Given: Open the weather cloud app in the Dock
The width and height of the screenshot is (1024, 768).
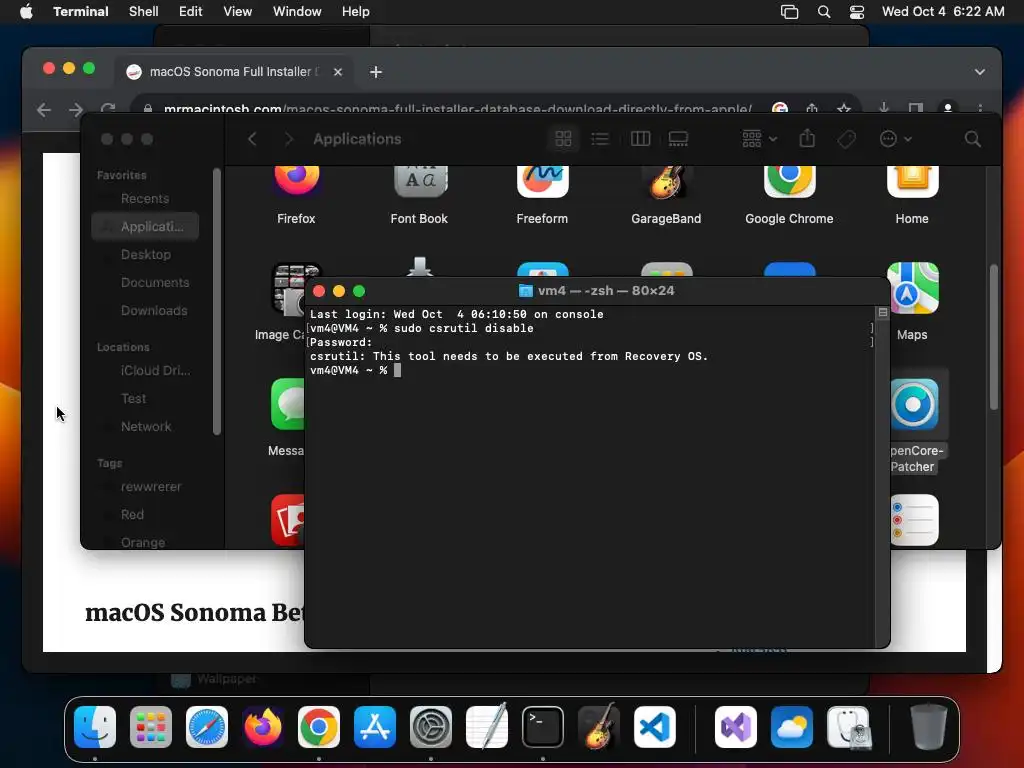Looking at the screenshot, I should point(792,727).
